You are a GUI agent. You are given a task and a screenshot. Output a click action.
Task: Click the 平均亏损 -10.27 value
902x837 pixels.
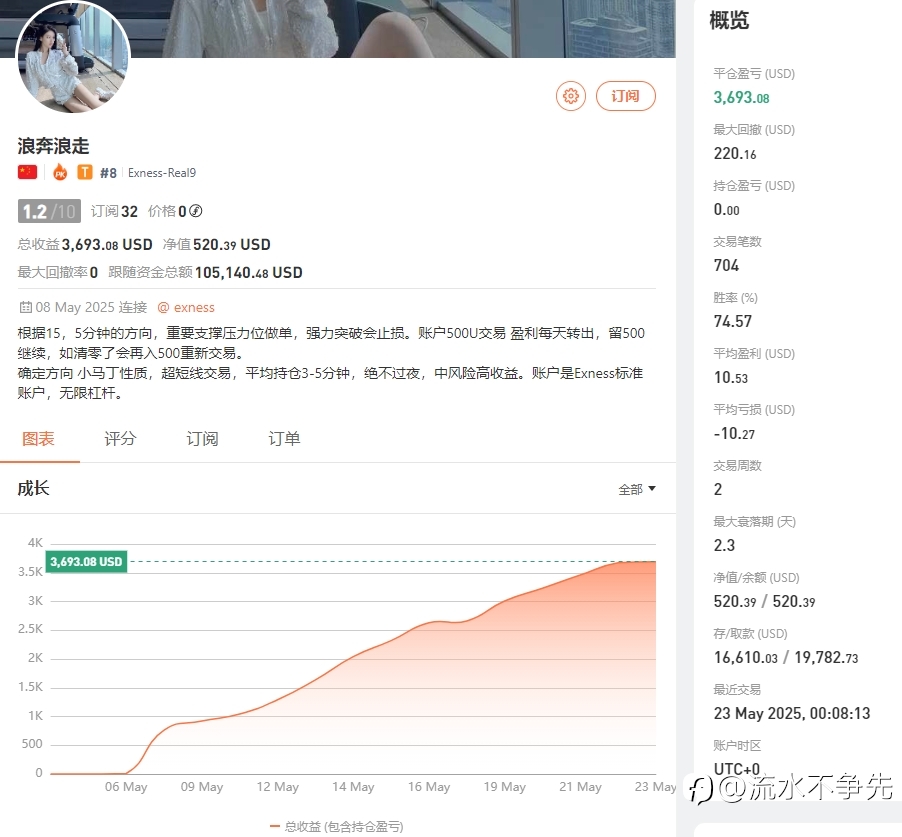coord(734,433)
